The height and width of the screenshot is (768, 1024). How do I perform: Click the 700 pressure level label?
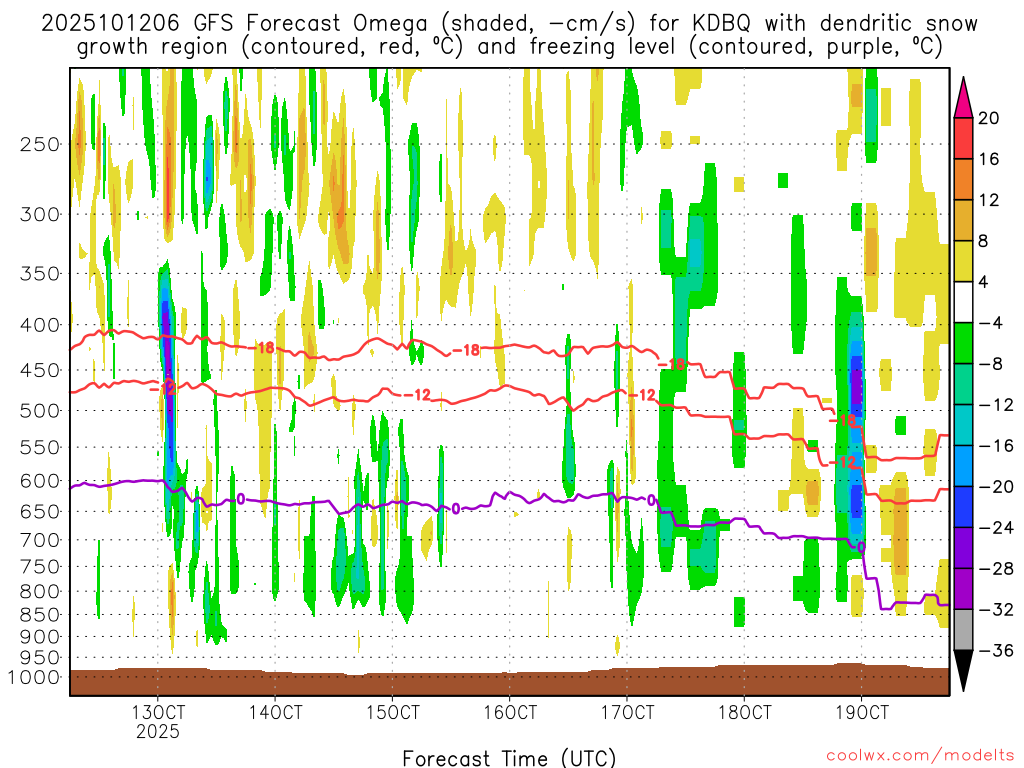pos(40,540)
